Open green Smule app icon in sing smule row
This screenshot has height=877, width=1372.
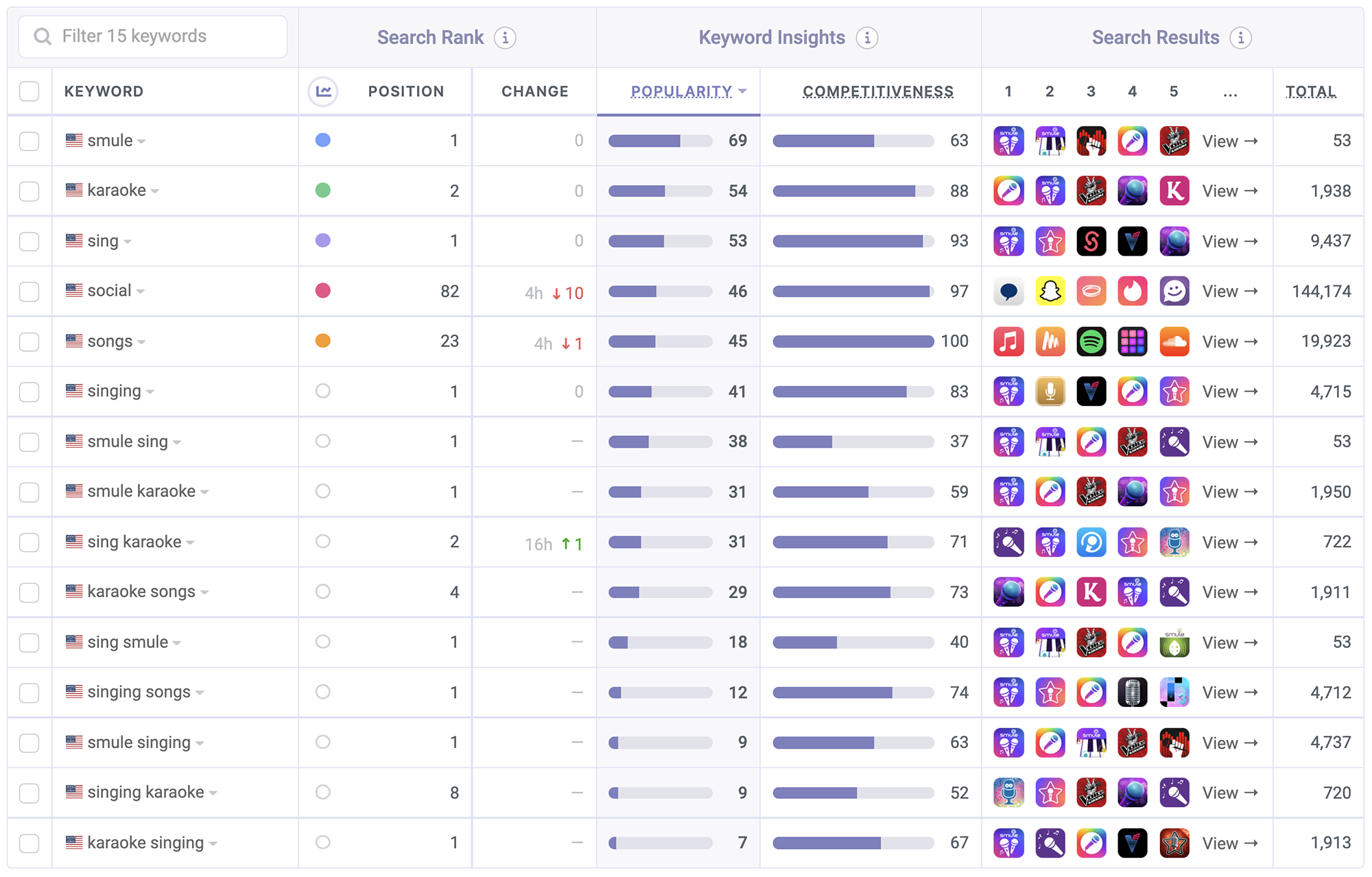pos(1174,642)
